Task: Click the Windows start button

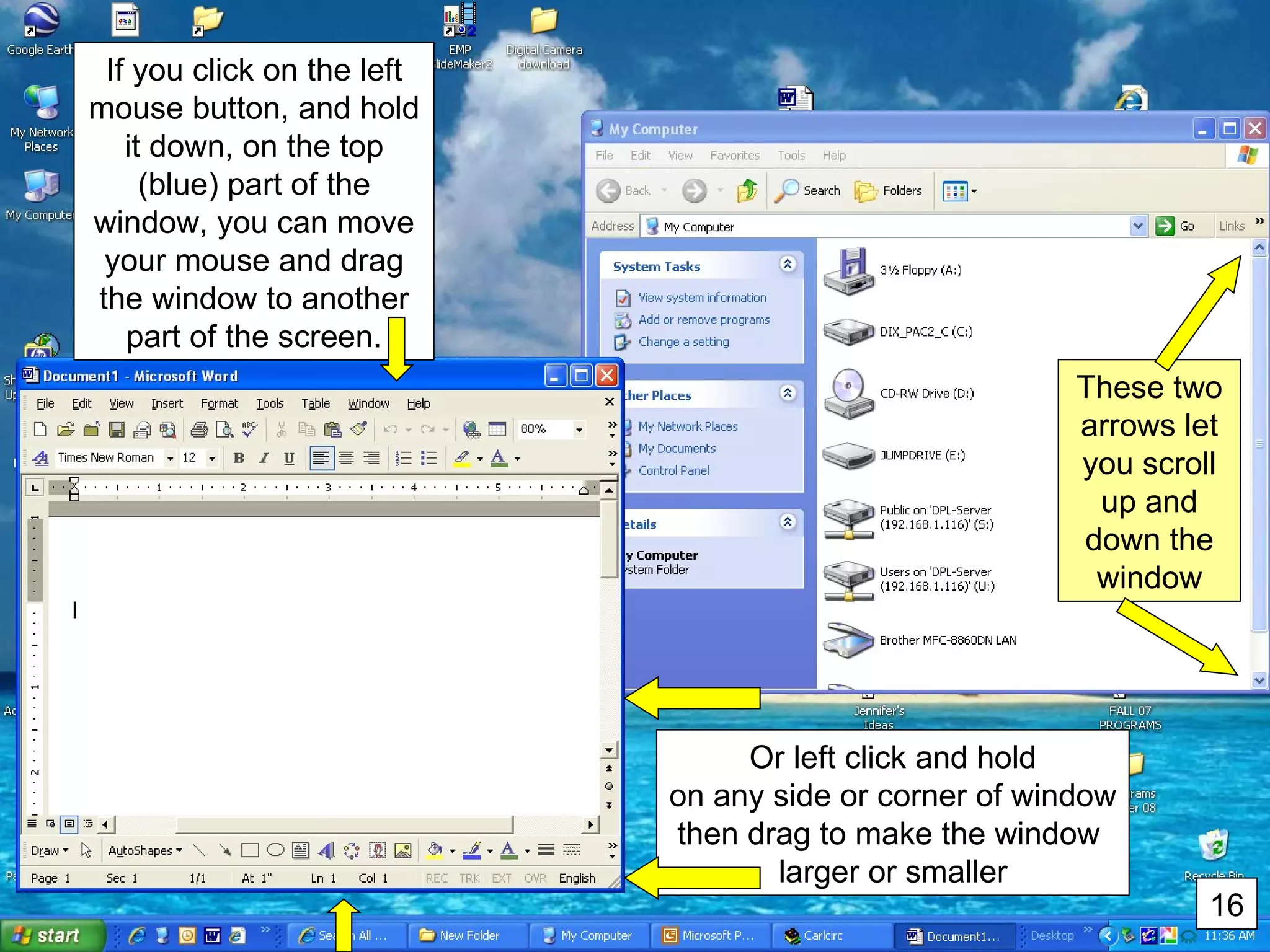Action: coord(52,935)
